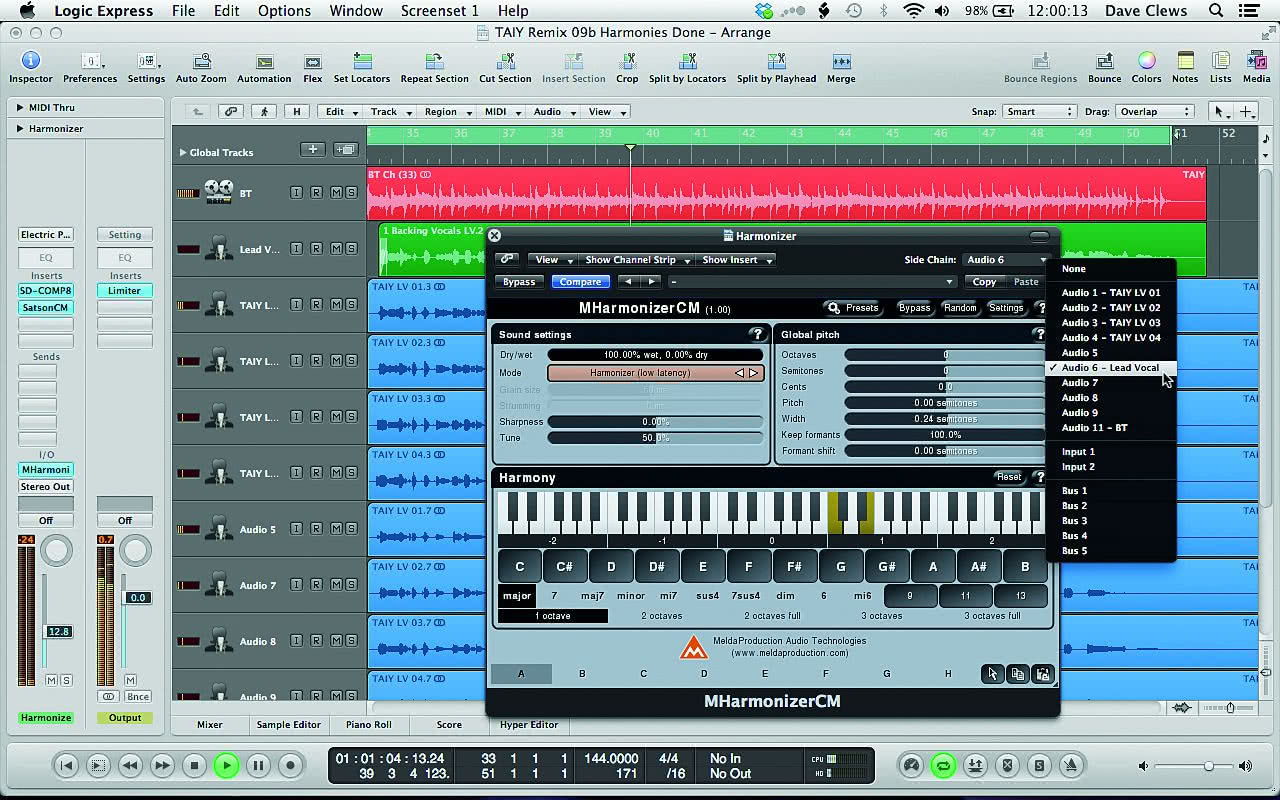Adjust the Width slider in Global pitch
Viewport: 1280px width, 800px height.
944,419
